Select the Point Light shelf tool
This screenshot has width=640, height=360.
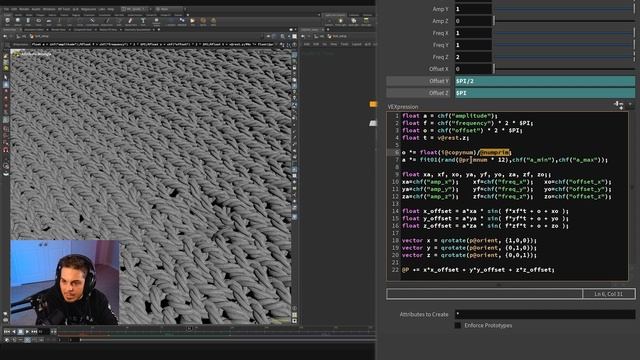coord(340,21)
